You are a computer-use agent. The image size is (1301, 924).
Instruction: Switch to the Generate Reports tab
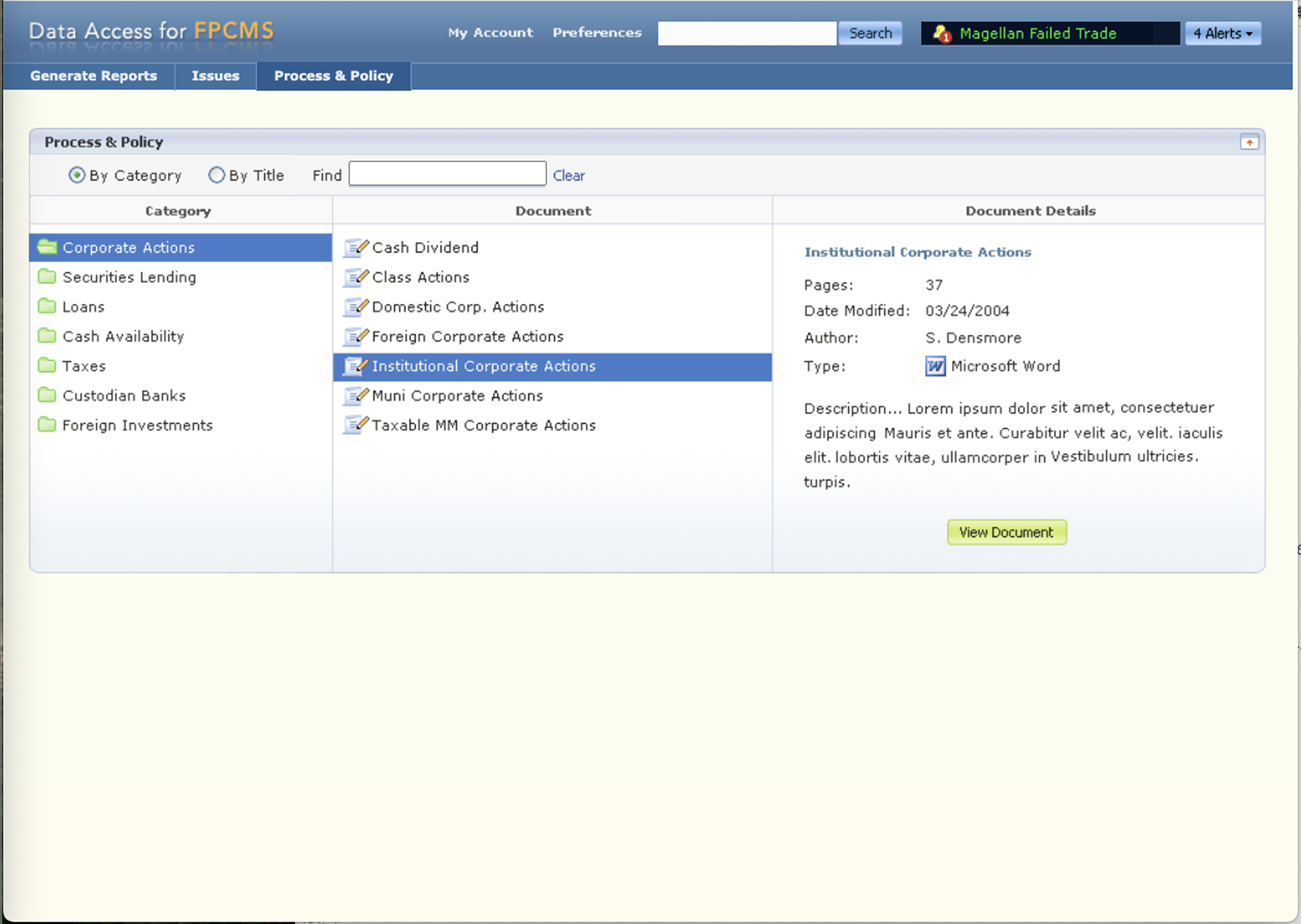pyautogui.click(x=93, y=76)
